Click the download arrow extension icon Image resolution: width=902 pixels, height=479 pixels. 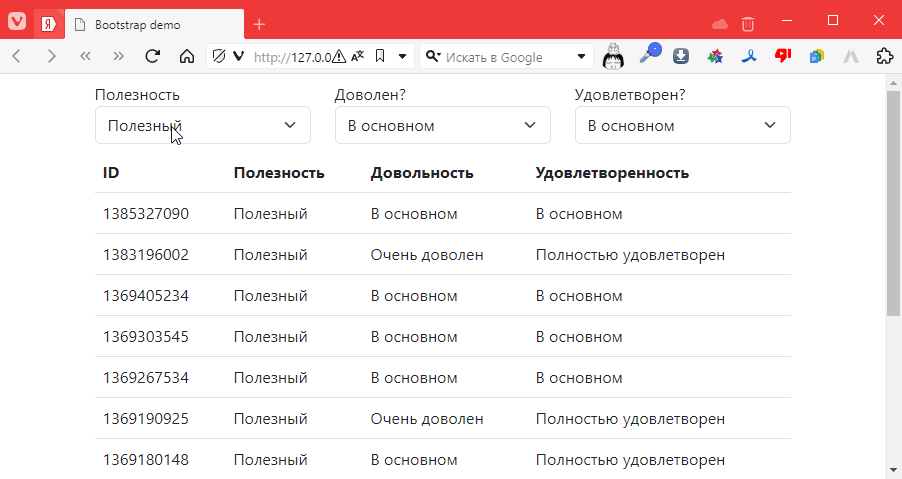[x=681, y=57]
